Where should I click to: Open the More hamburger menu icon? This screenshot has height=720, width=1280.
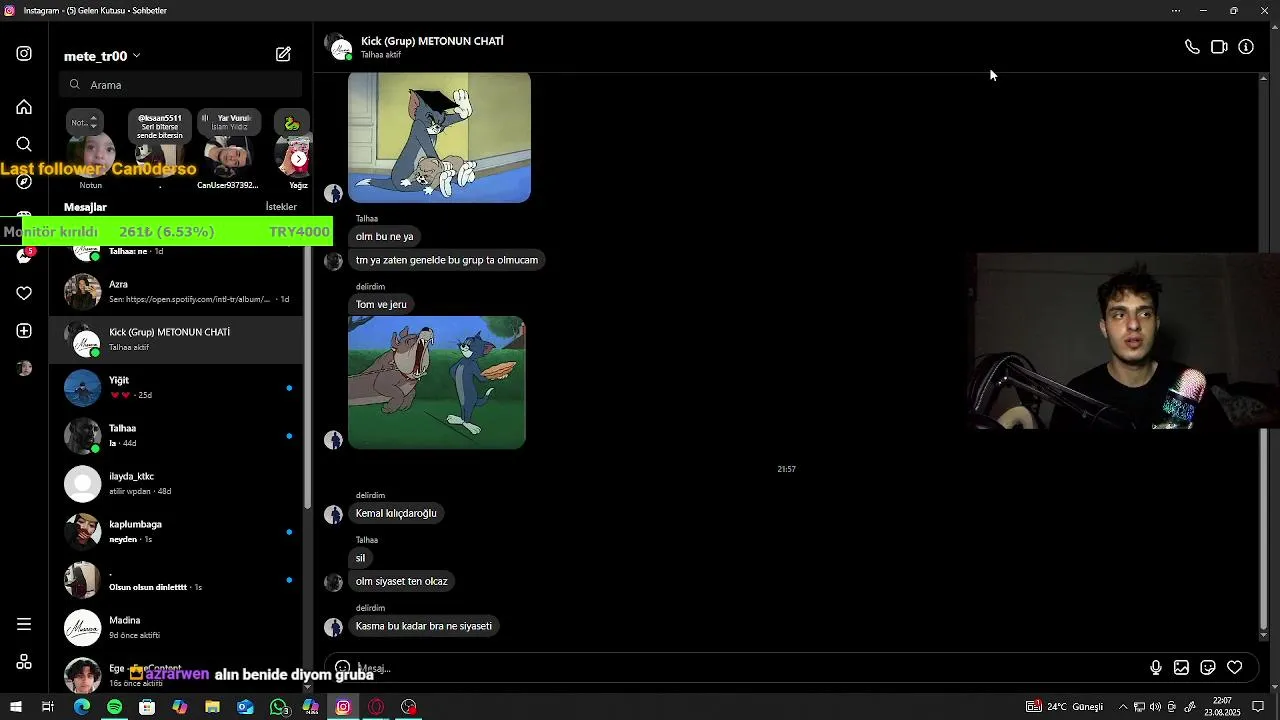(x=24, y=624)
